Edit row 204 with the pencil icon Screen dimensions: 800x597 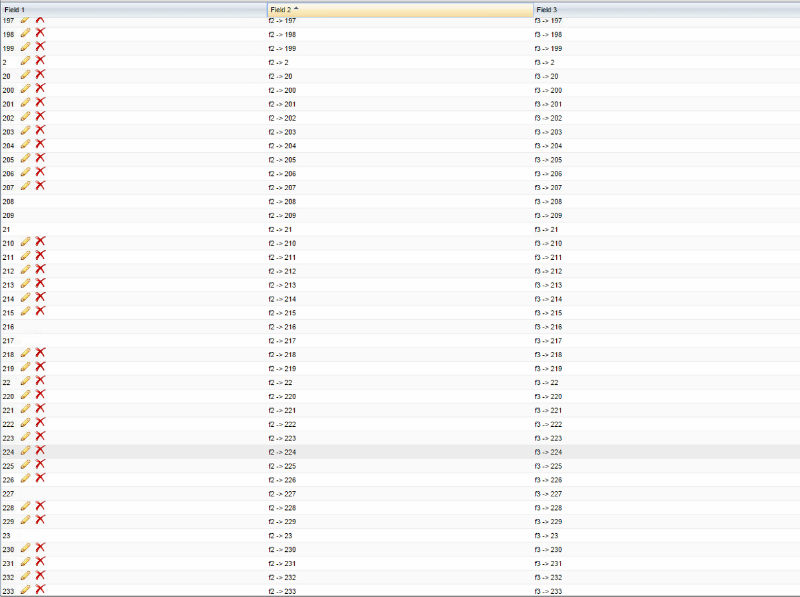[25, 145]
